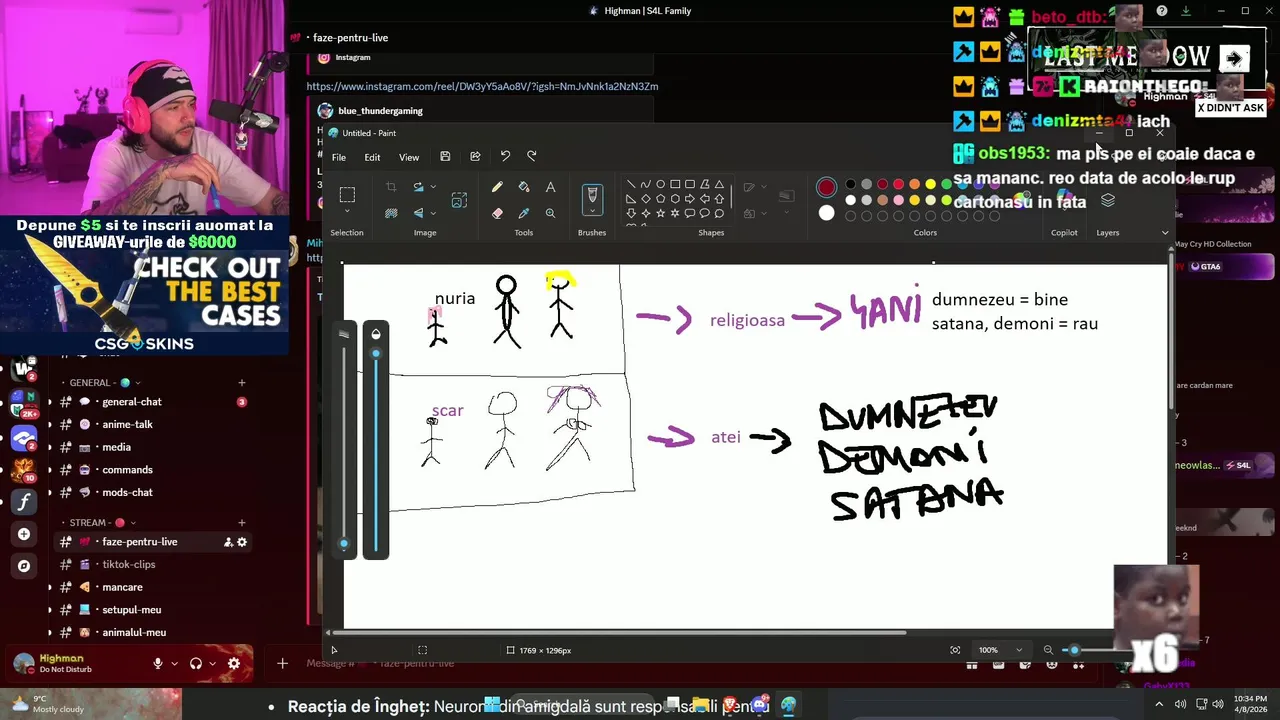Click the fit-to-window icon in status bar
The image size is (1280, 720).
tap(955, 650)
